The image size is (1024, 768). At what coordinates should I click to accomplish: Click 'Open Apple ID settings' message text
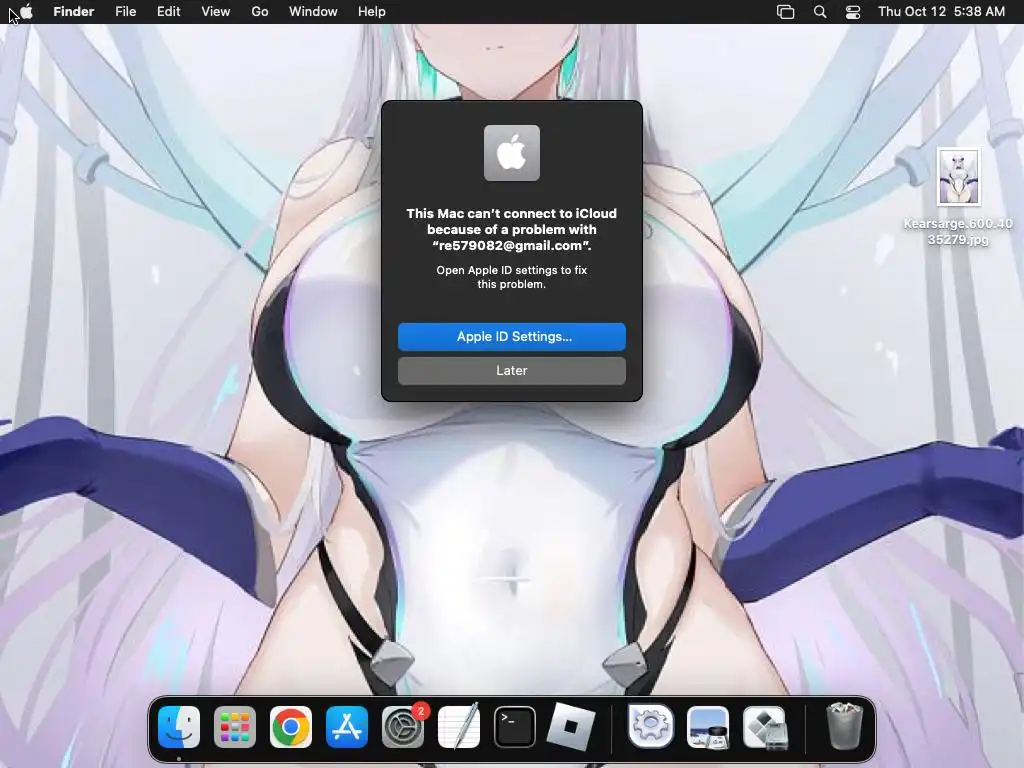pos(512,277)
